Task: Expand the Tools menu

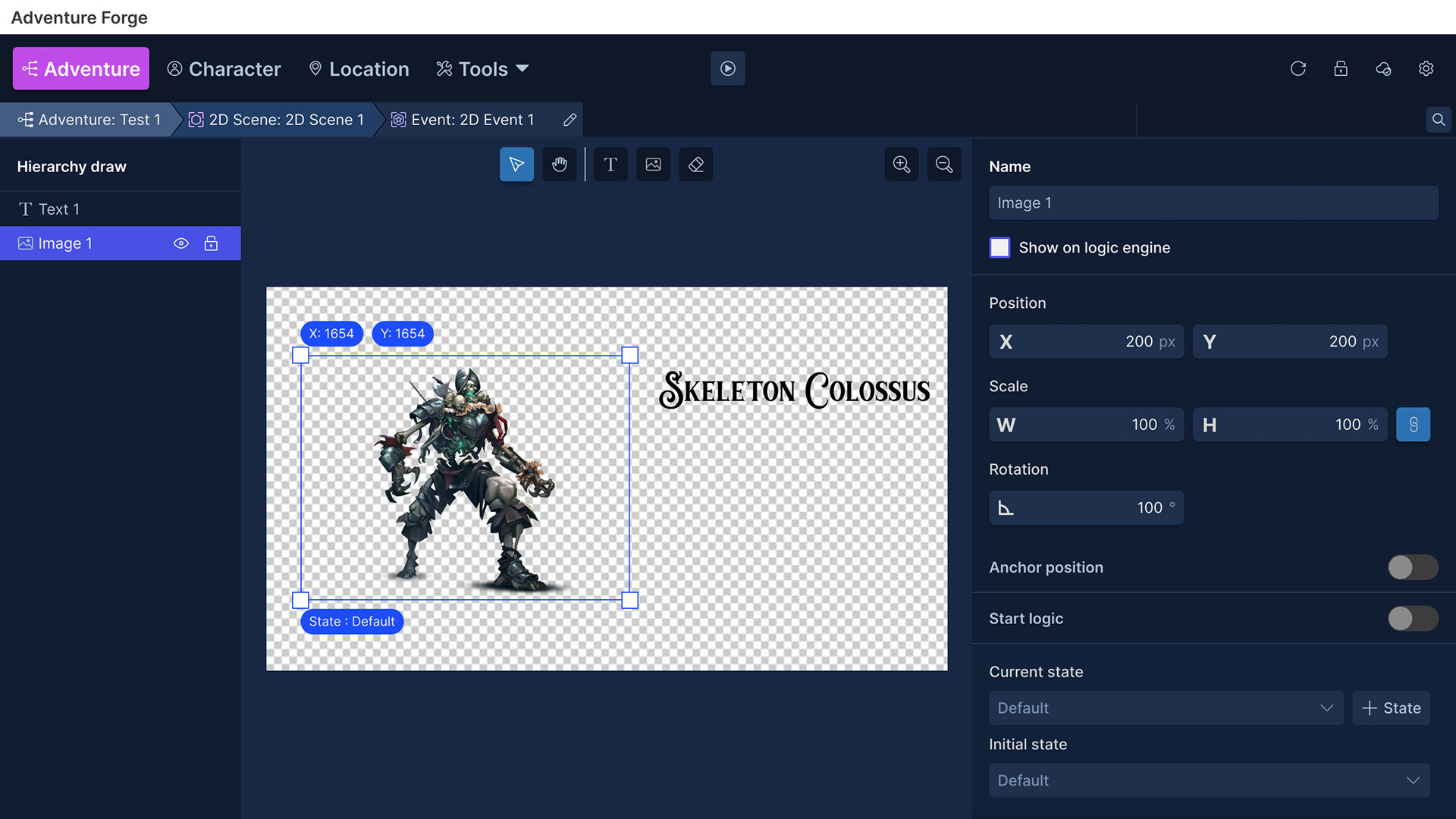Action: pos(482,68)
